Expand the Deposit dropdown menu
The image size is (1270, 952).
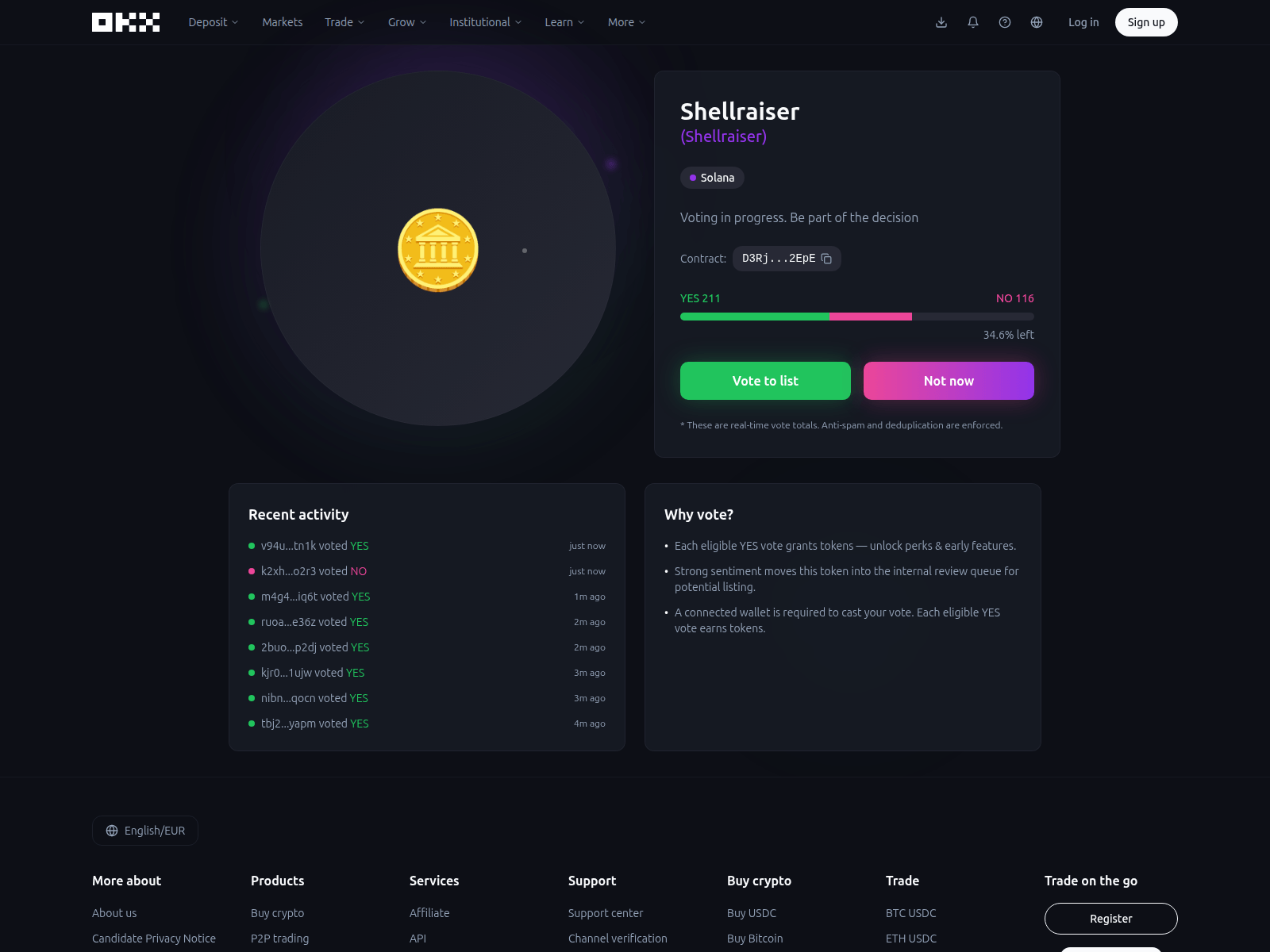213,22
